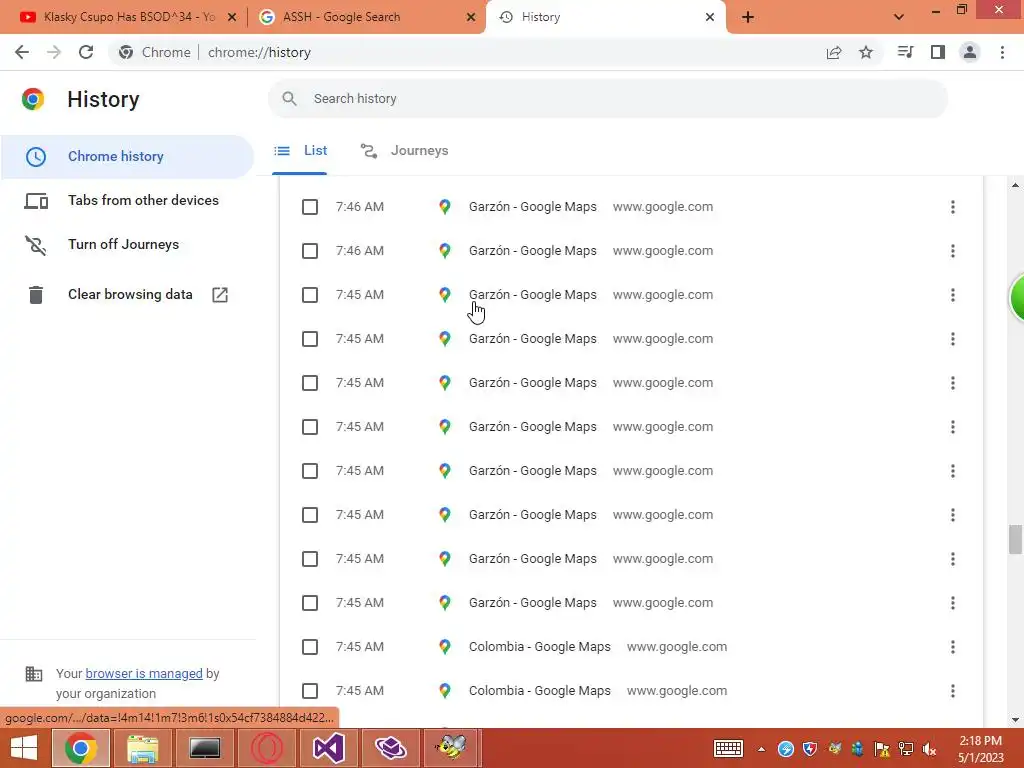Switch to the Journeys tab

(x=405, y=151)
